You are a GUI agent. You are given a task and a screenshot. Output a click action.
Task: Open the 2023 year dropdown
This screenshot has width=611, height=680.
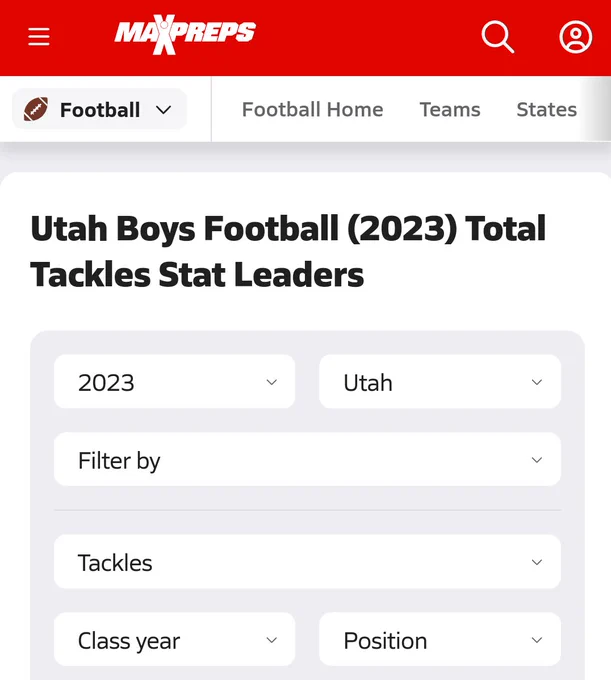point(174,382)
